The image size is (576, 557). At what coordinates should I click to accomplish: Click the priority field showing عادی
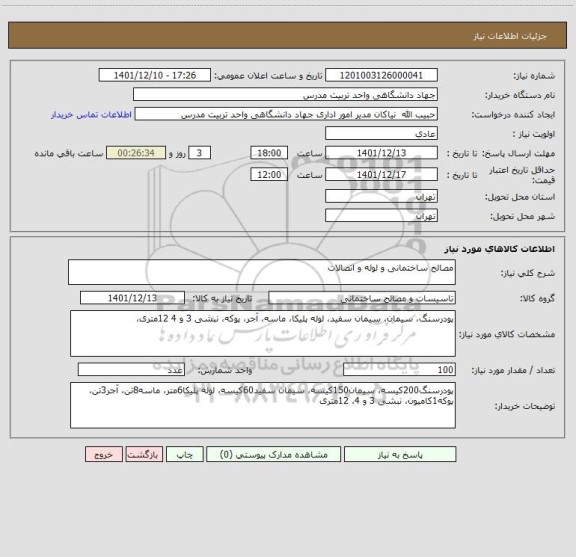pos(381,133)
